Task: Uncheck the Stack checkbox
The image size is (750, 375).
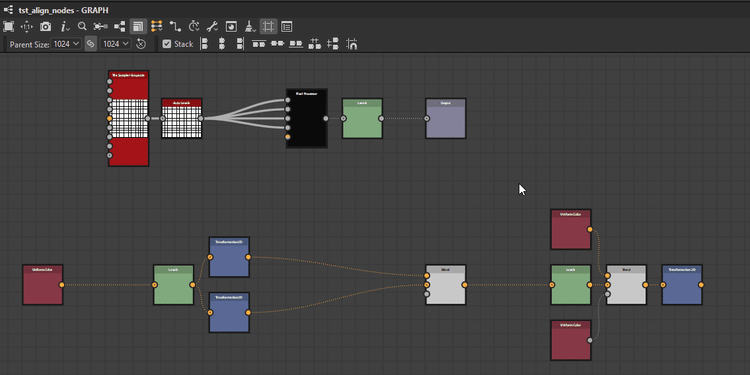Action: [x=166, y=44]
